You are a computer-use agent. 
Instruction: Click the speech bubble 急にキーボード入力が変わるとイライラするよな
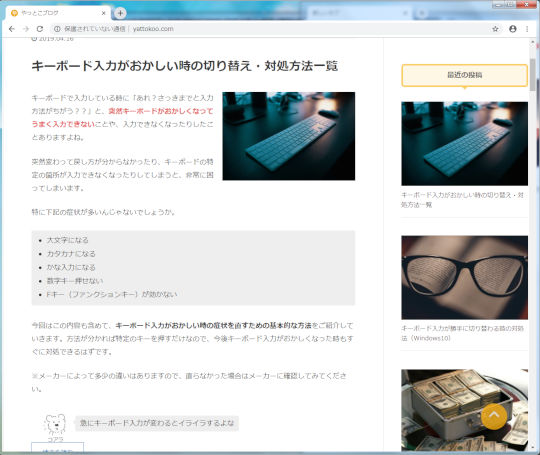pos(157,423)
